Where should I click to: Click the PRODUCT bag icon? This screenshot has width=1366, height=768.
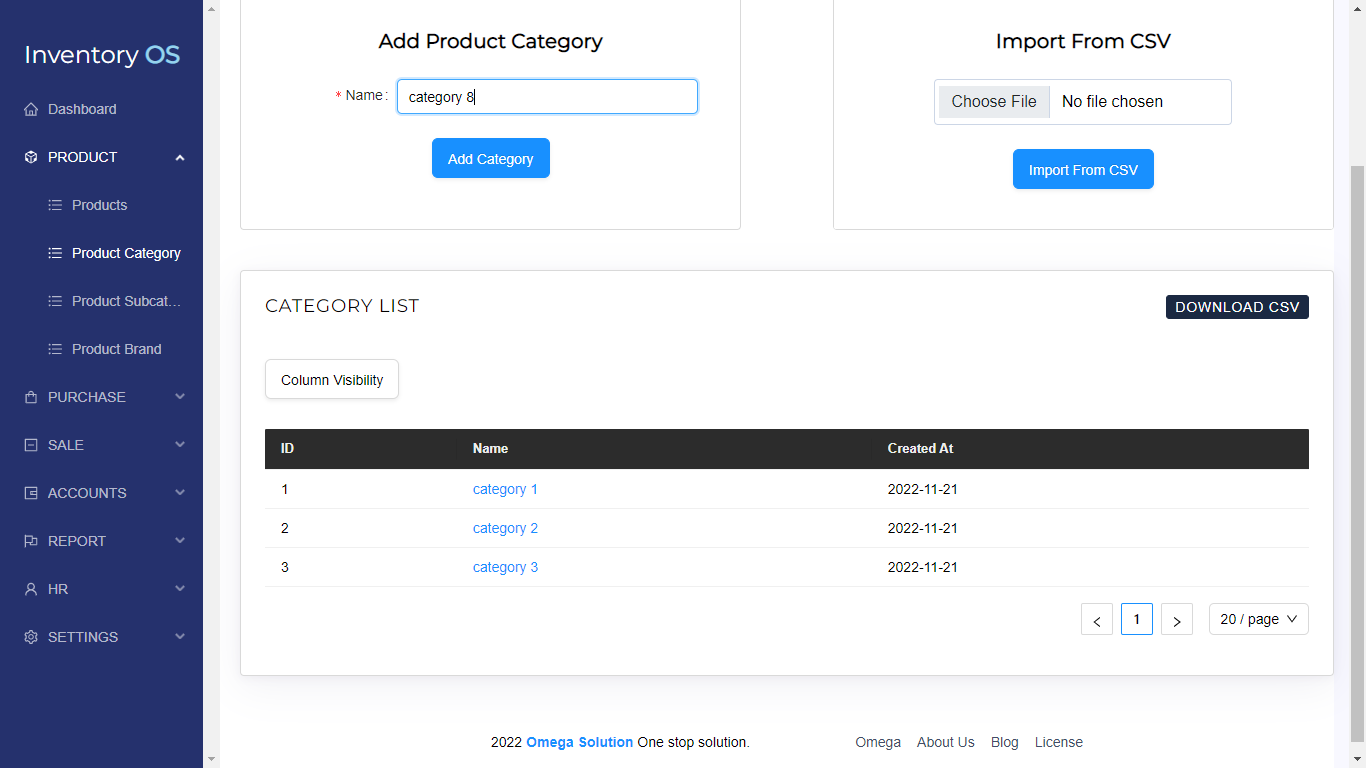click(x=30, y=157)
